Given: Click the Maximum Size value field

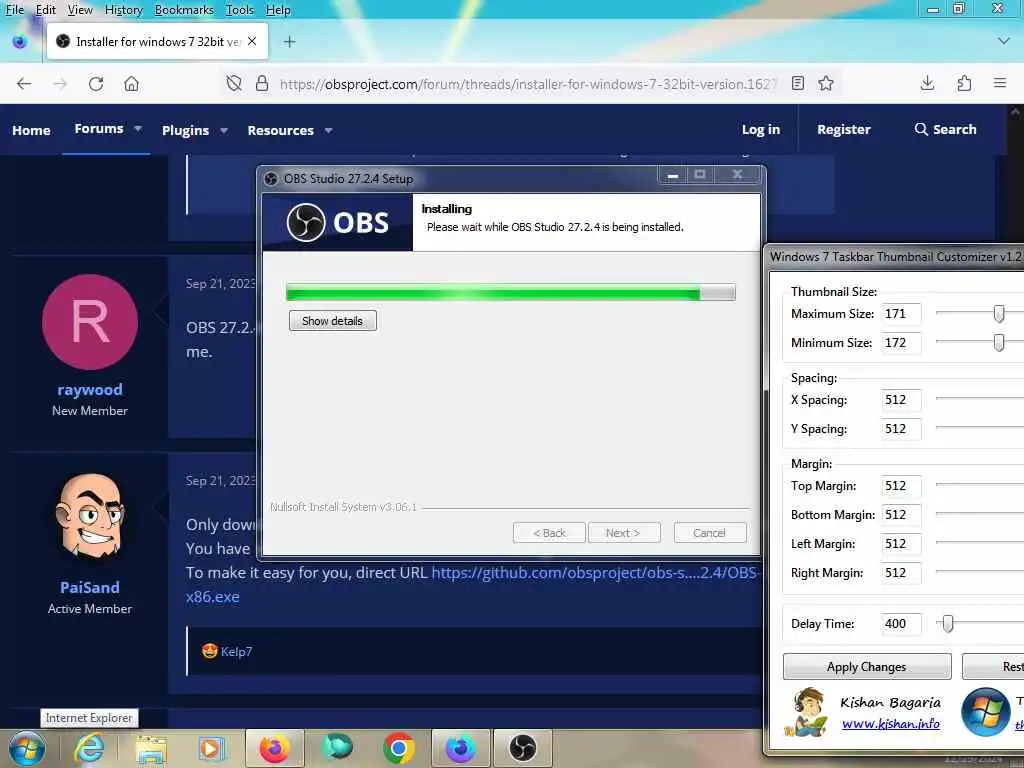Looking at the screenshot, I should [901, 314].
